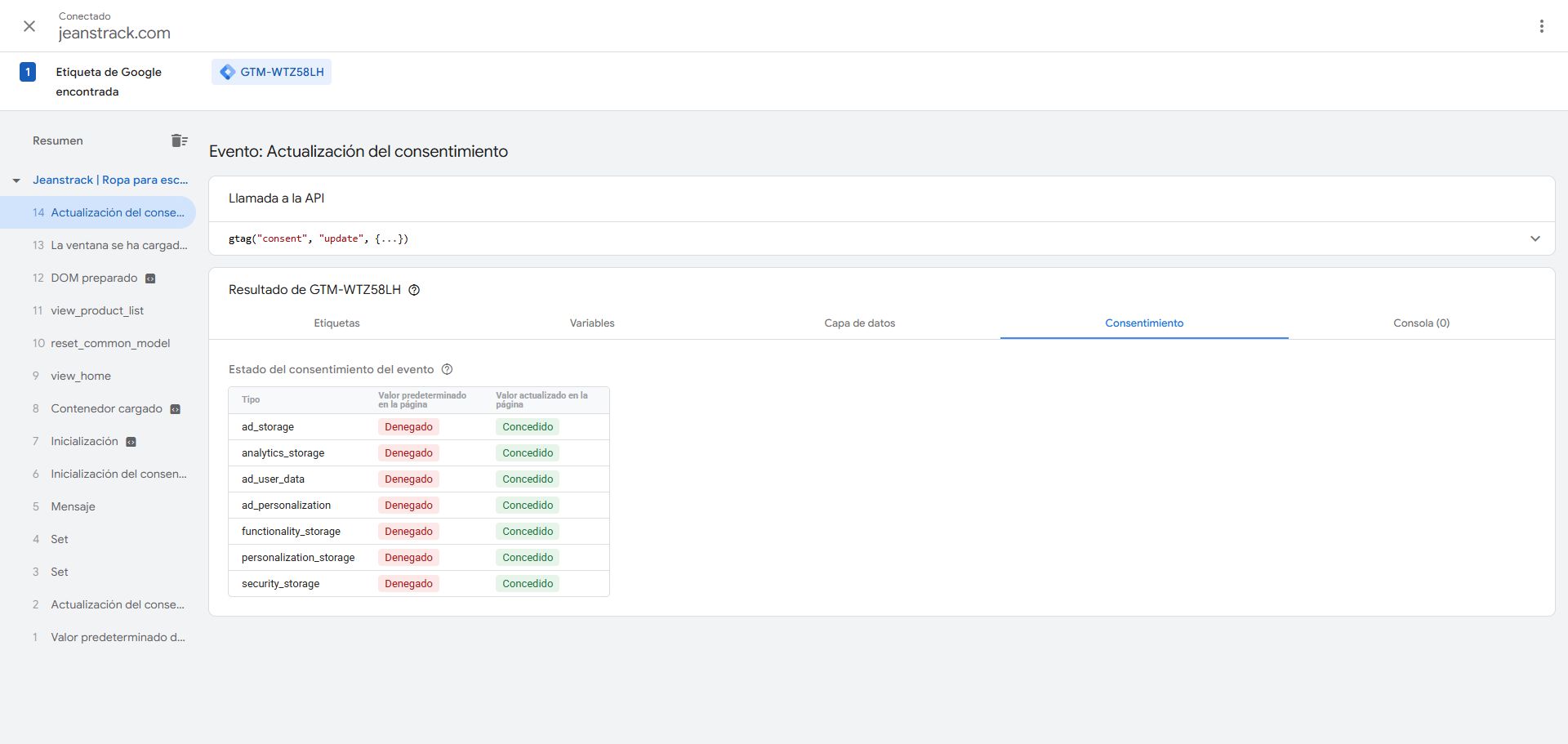This screenshot has height=744, width=1568.
Task: Click the security_storage type cell
Action: click(x=280, y=584)
